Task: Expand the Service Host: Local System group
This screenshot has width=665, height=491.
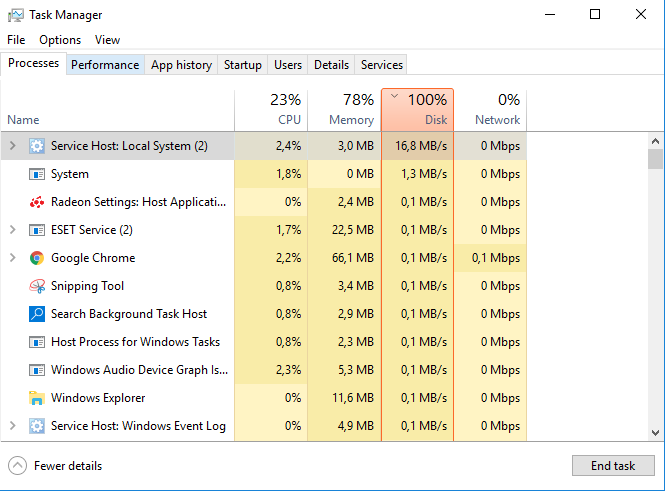Action: [13, 146]
